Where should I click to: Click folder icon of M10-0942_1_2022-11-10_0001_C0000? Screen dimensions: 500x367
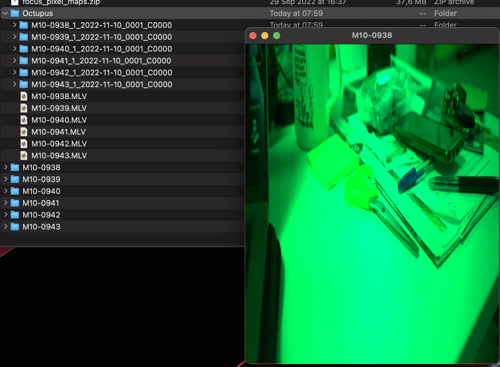coord(24,72)
